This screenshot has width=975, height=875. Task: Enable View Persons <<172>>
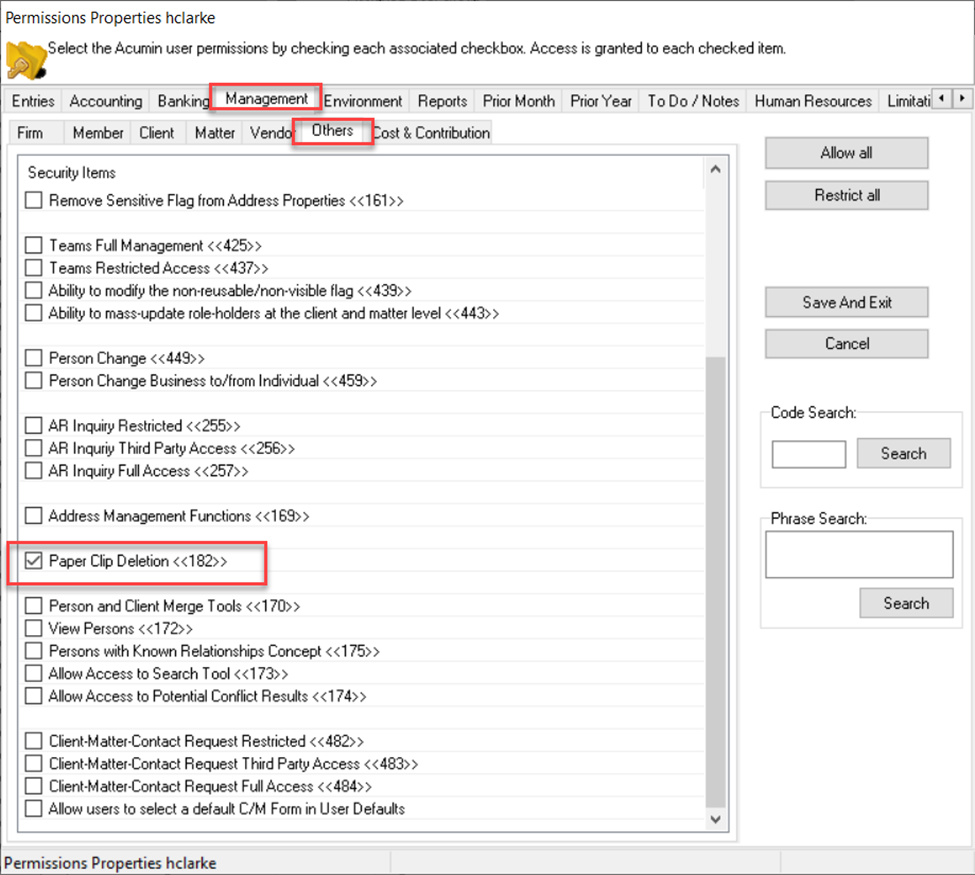34,628
